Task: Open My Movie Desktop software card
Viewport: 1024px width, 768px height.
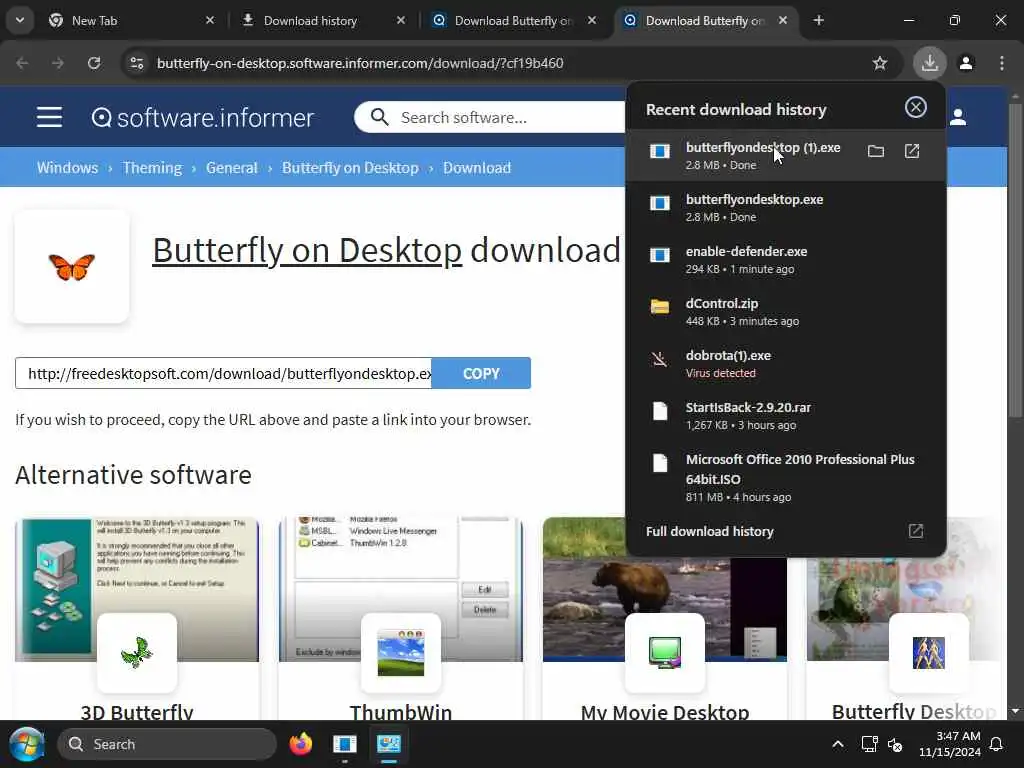Action: [665, 640]
